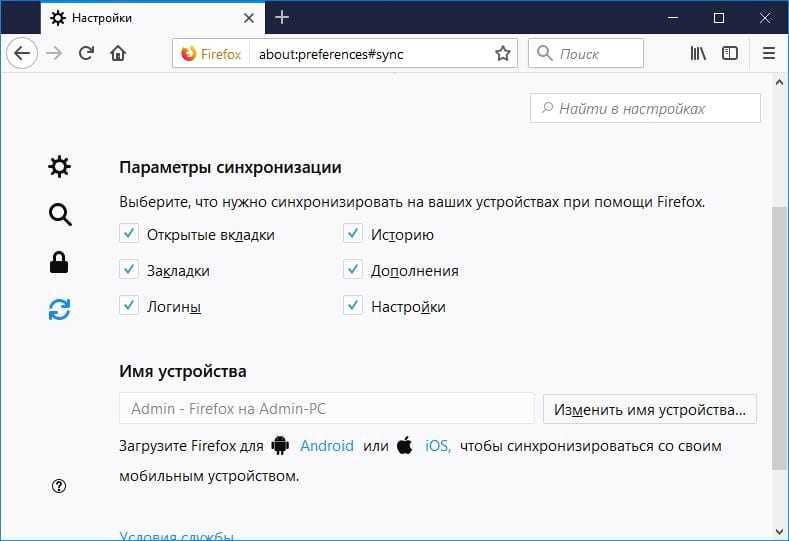Go back with the back arrow button
The image size is (789, 541).
[x=22, y=53]
